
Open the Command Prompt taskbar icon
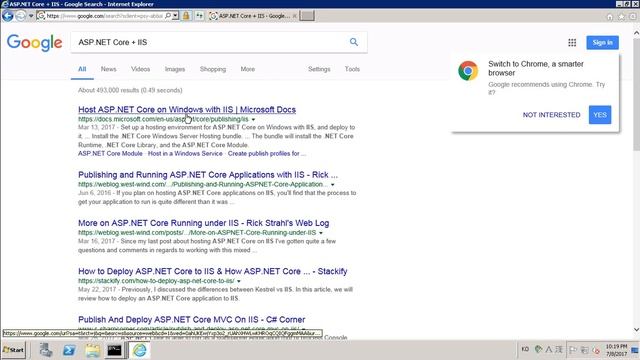coord(115,350)
